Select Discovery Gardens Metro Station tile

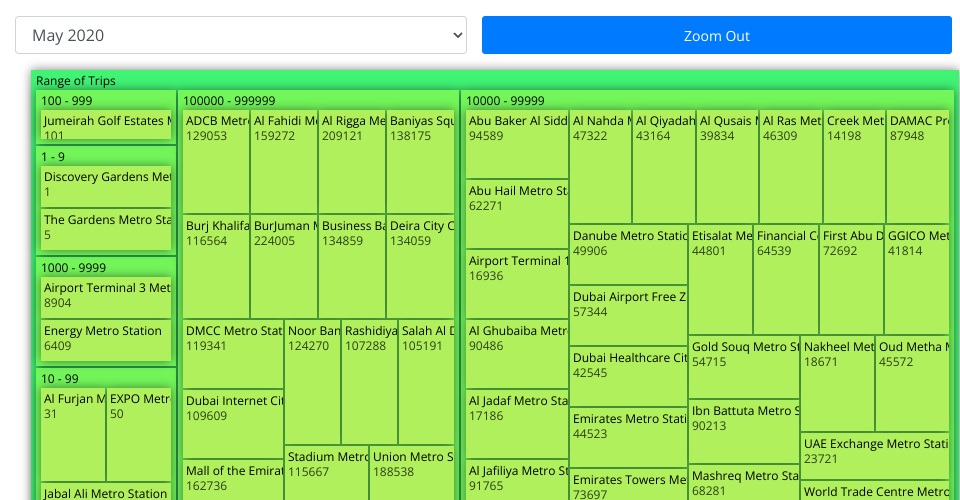(x=106, y=186)
